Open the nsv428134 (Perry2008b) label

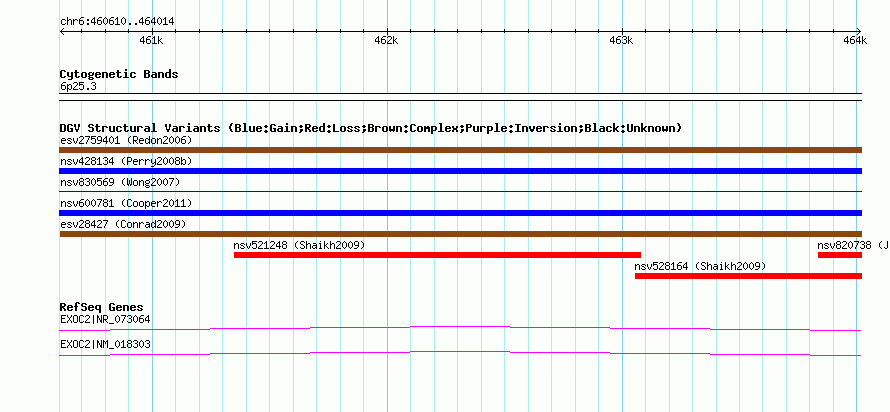(126, 161)
